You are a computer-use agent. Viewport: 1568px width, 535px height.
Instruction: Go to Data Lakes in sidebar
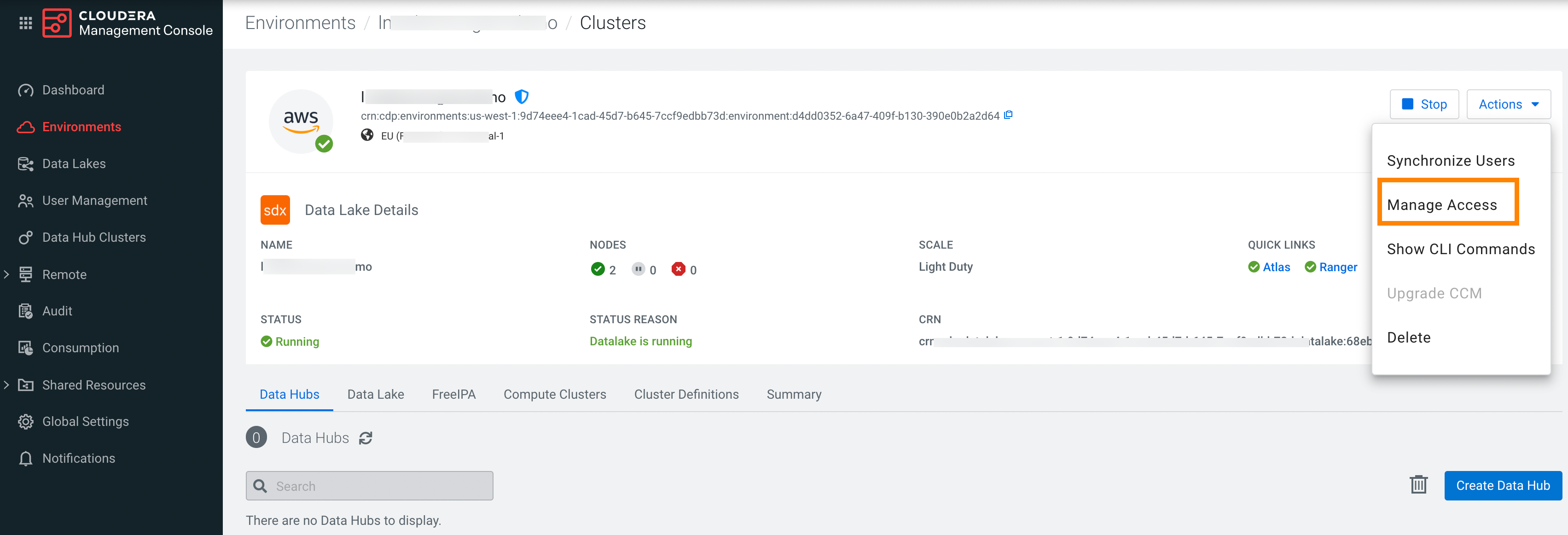[74, 164]
